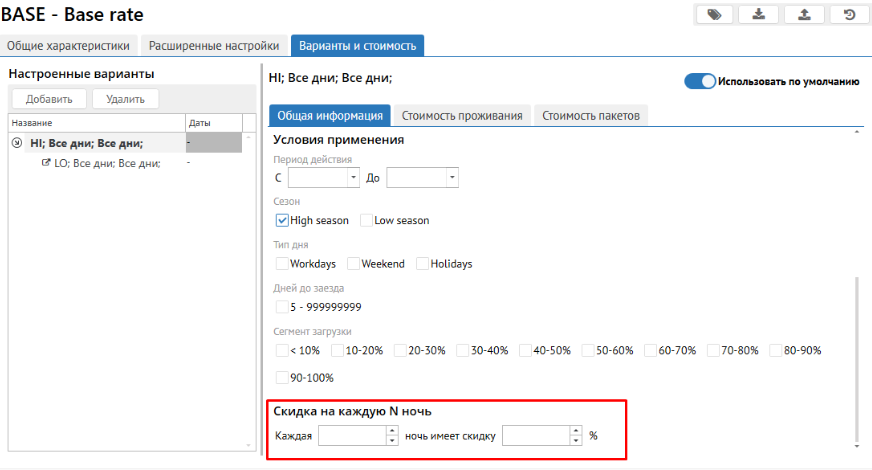
Task: Click the Даты column header
Action: pos(214,123)
